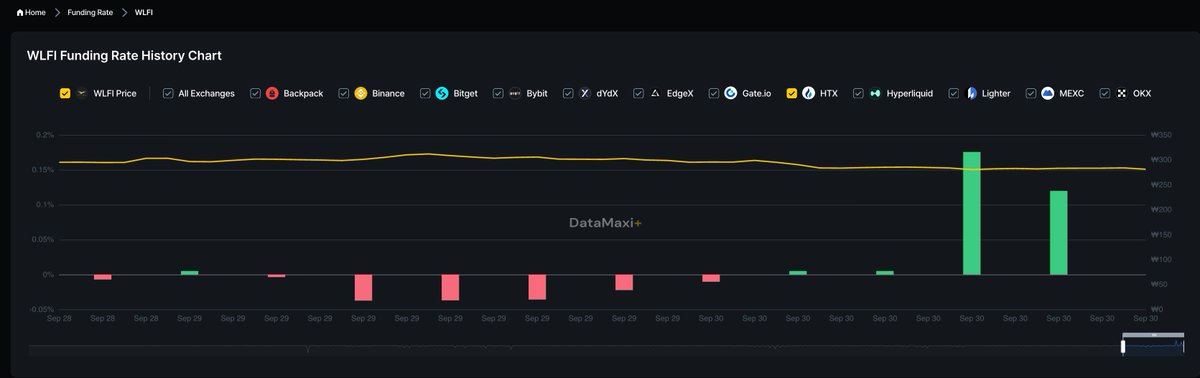Viewport: 1200px width, 378px height.
Task: Toggle the Binance checkbox
Action: [x=343, y=93]
